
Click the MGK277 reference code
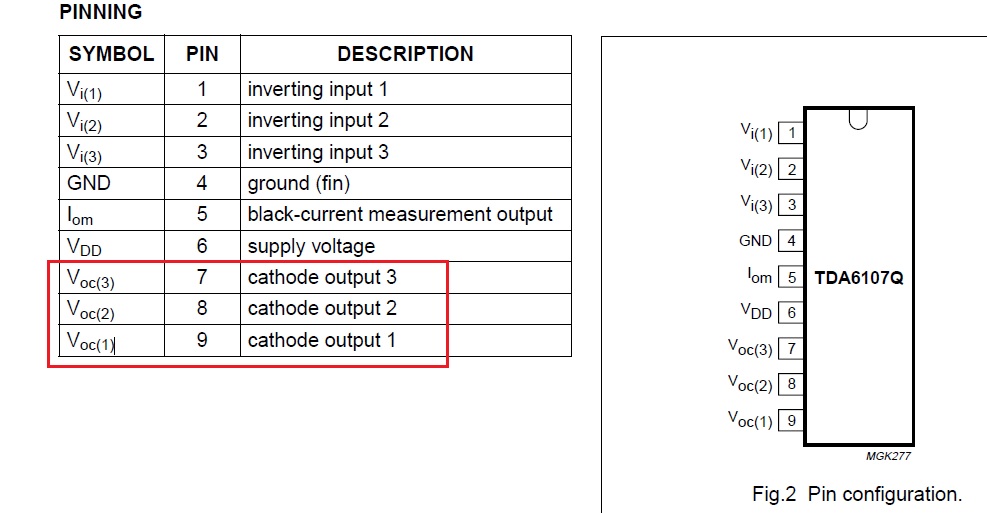click(888, 456)
